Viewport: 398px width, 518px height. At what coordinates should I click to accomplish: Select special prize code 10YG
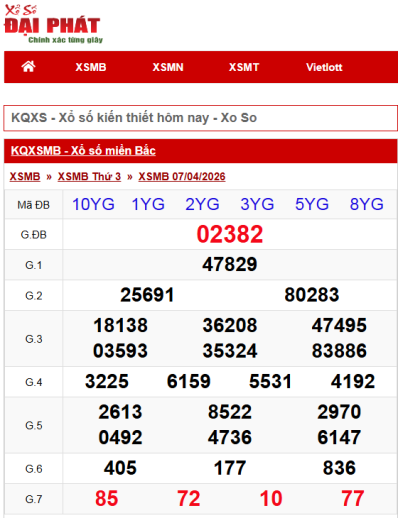pyautogui.click(x=93, y=204)
